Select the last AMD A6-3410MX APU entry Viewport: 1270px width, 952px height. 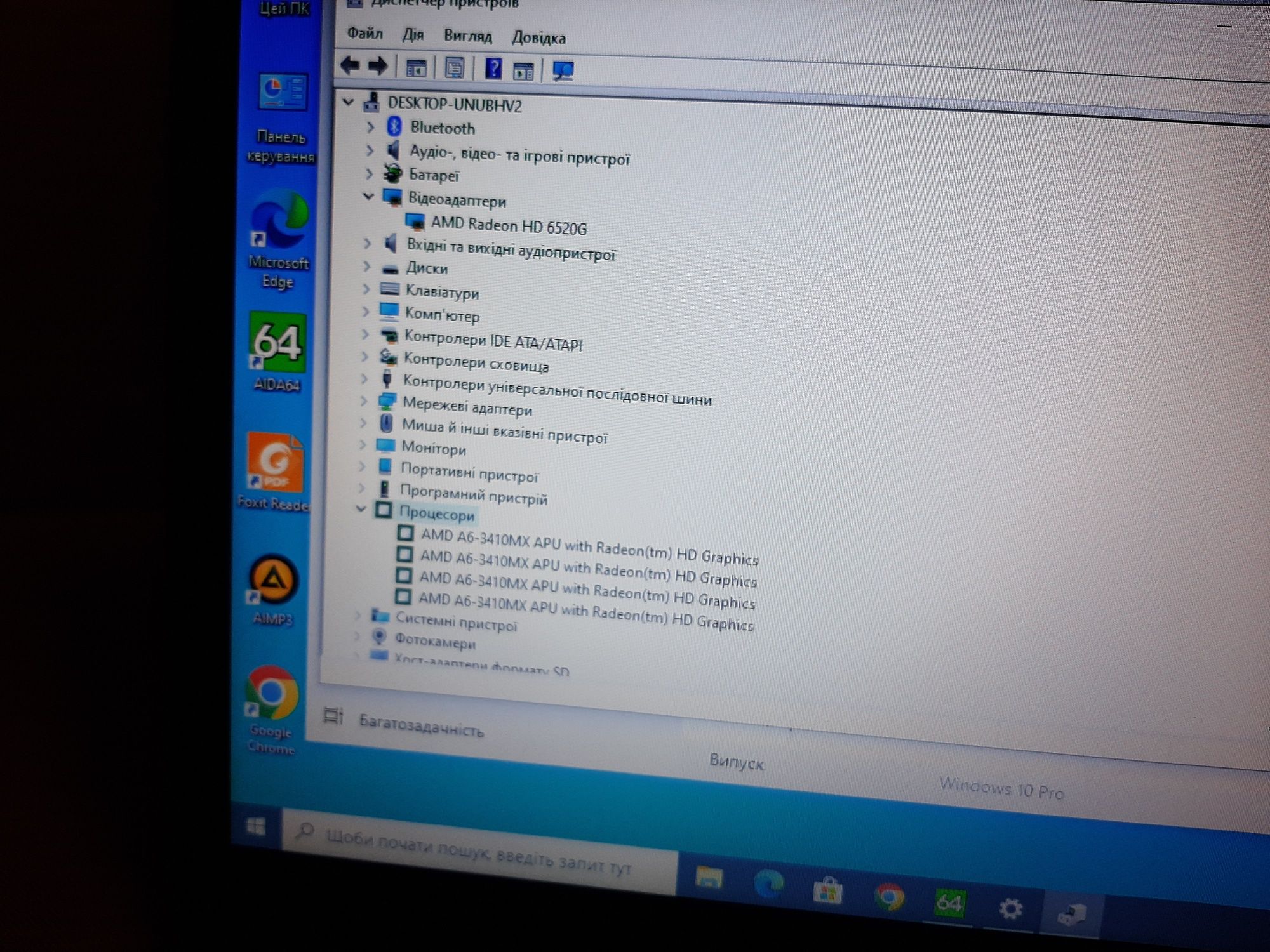(585, 612)
